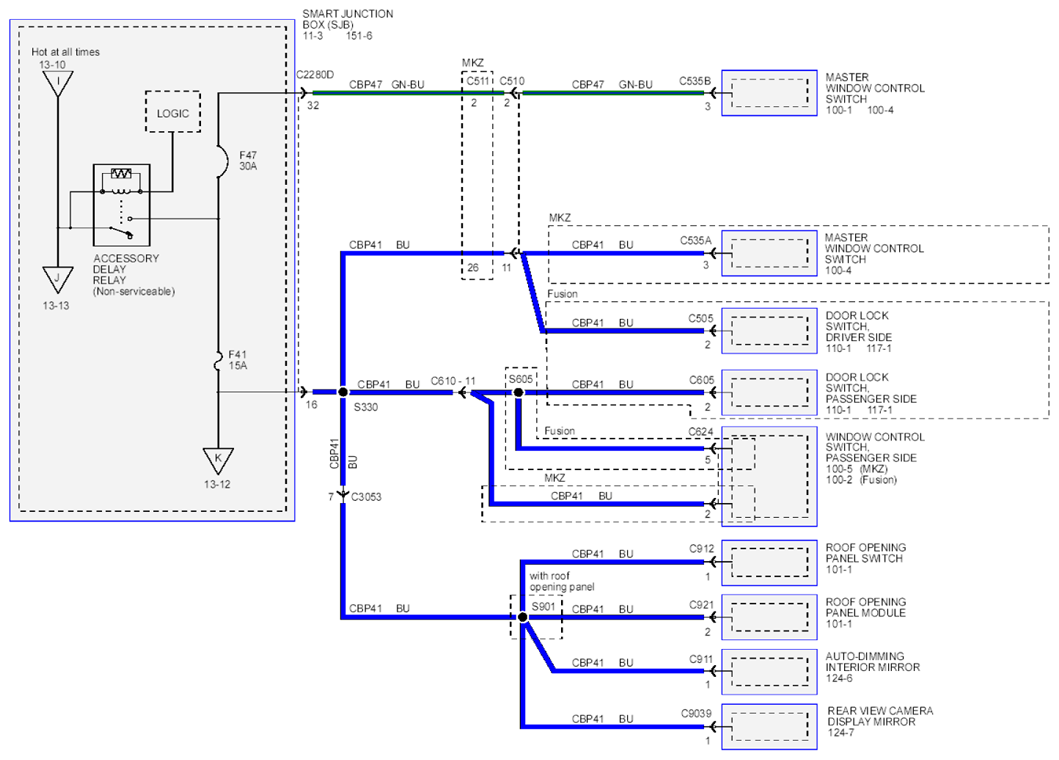This screenshot has width=1059, height=760.
Task: Click pin number '32' below C2280D
Action: pos(313,105)
